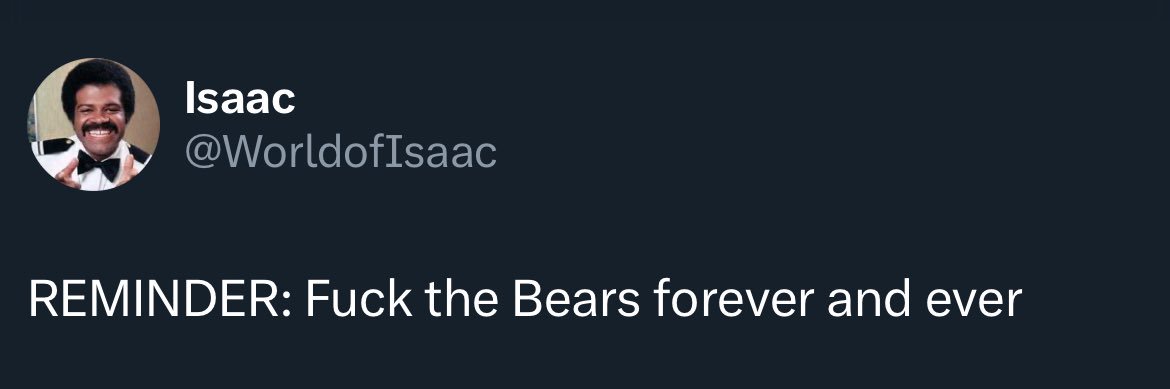The width and height of the screenshot is (1170, 389).
Task: Open Isaac's circular profile picture
Action: point(93,124)
